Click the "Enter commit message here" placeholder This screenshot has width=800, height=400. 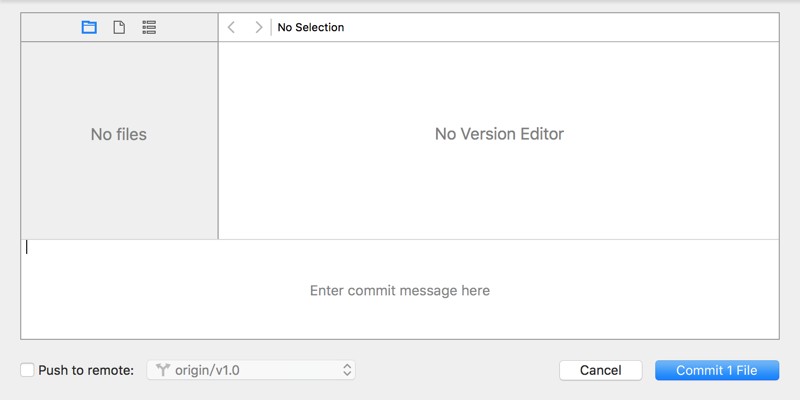(x=400, y=291)
